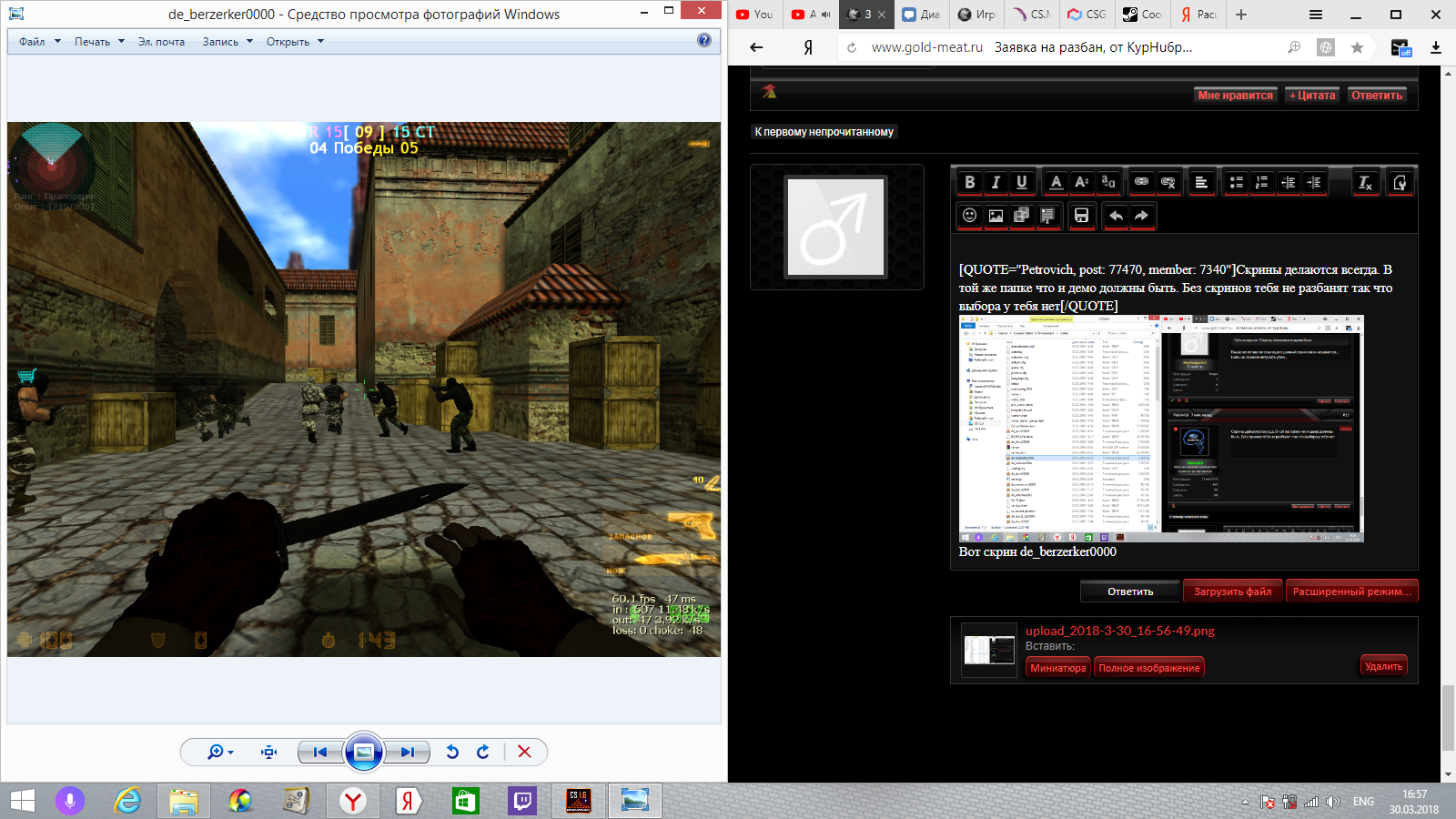Click the uploaded file thumbnail preview
Image resolution: width=1456 pixels, height=819 pixels.
[x=989, y=650]
